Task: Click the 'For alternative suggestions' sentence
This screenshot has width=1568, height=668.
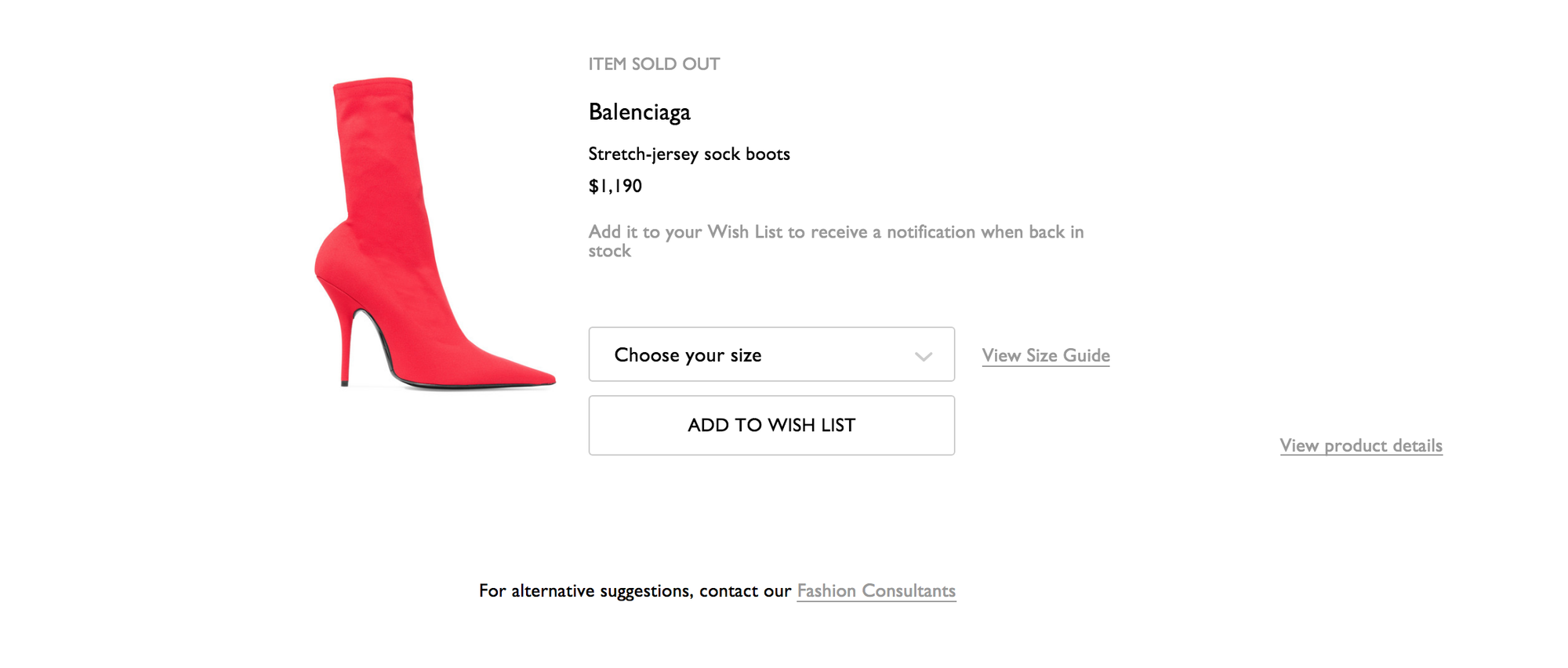Action: point(717,590)
